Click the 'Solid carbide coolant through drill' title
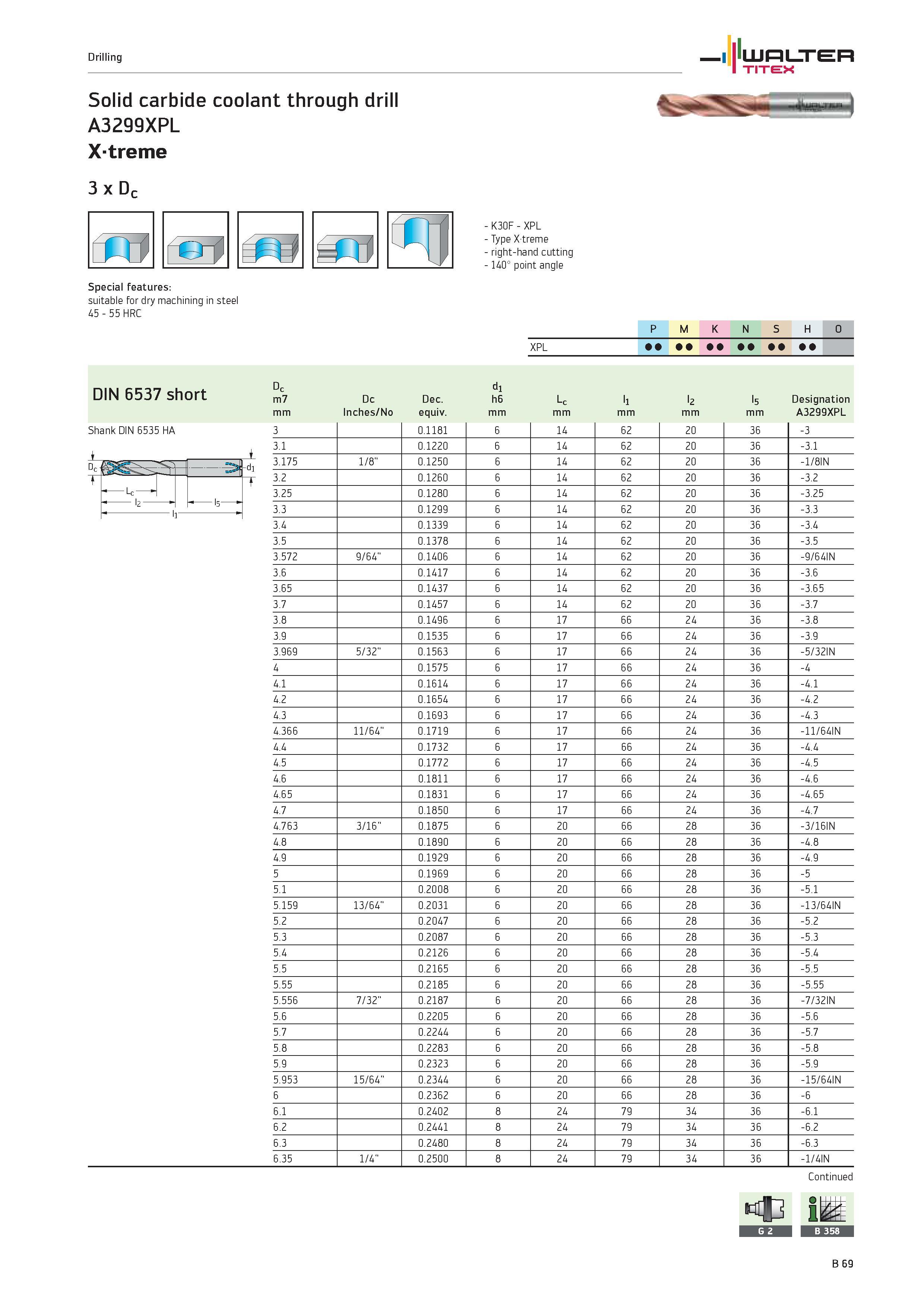The width and height of the screenshot is (924, 1307). coord(243,100)
